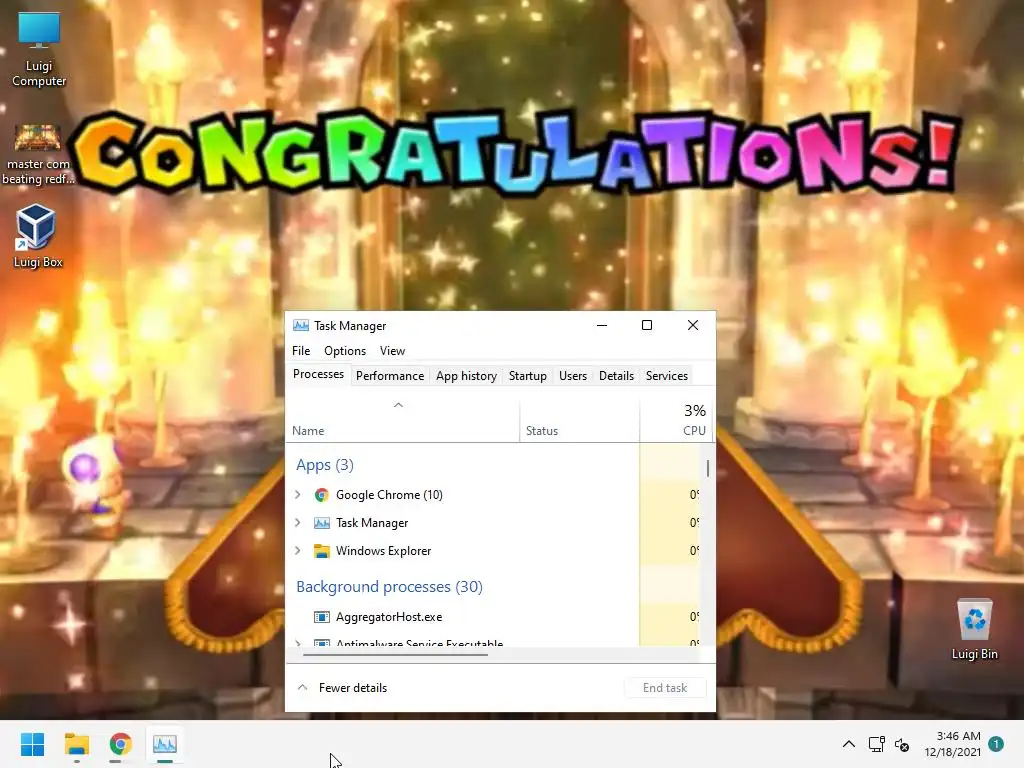Open Google Chrome from the taskbar
This screenshot has width=1024, height=768.
point(120,744)
